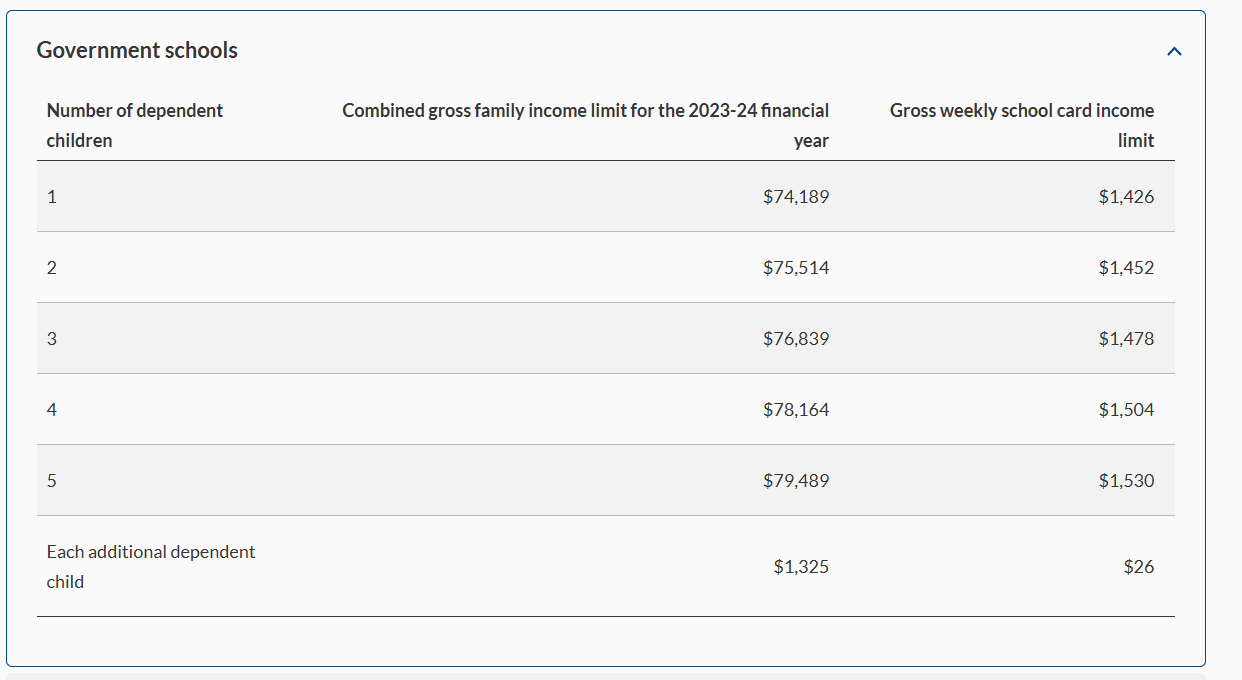Select the $79,489 income cell

click(796, 481)
